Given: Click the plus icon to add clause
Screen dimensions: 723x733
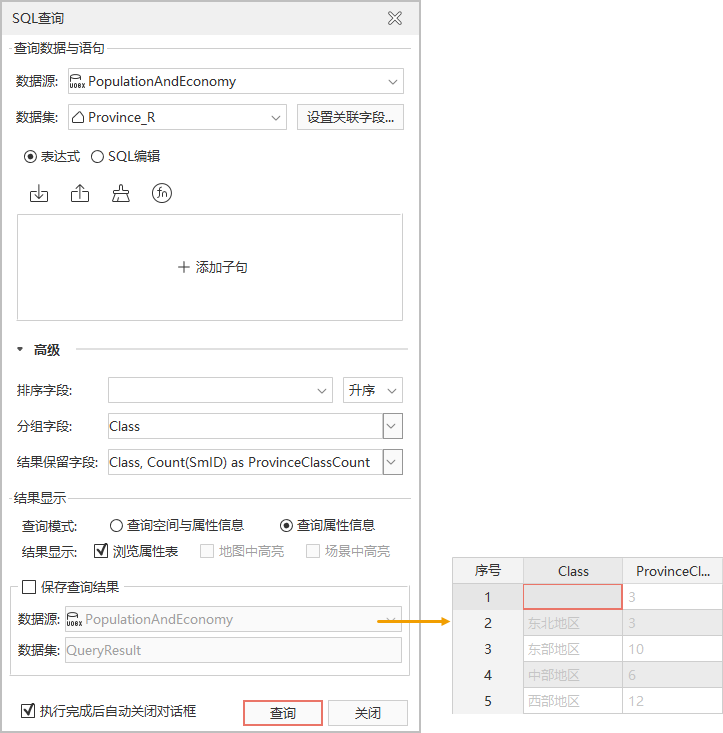Looking at the screenshot, I should [183, 268].
